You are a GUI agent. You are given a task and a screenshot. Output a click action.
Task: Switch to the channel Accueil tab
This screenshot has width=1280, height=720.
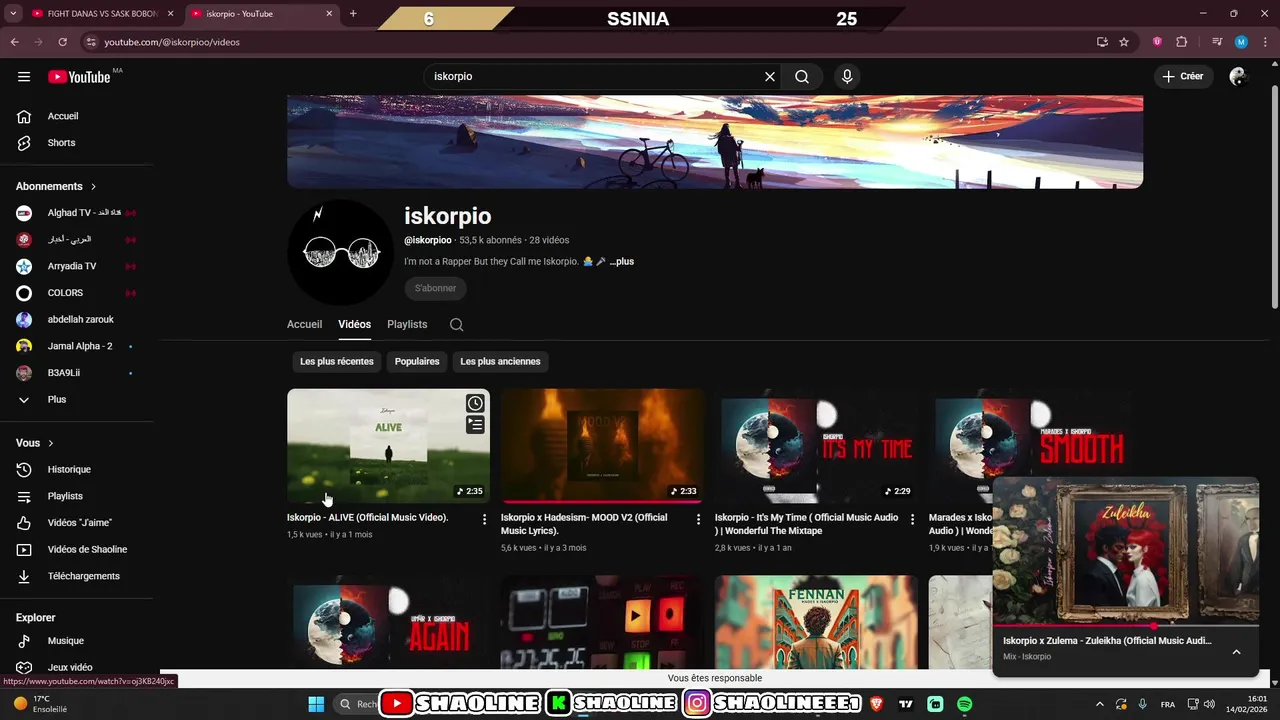304,325
